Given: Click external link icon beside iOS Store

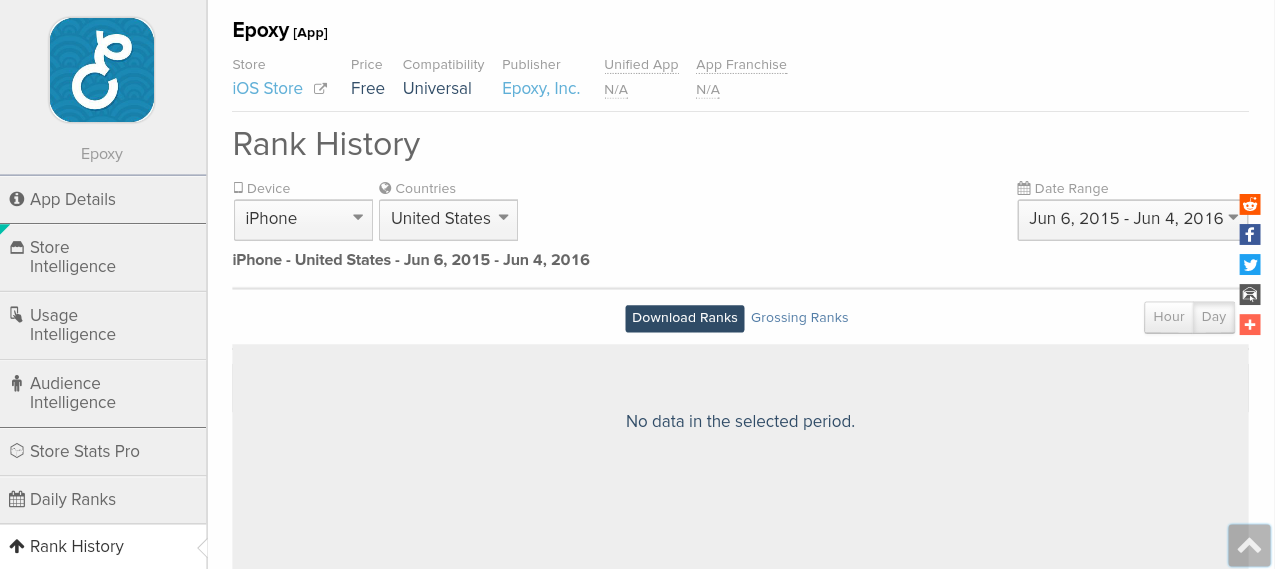Looking at the screenshot, I should (320, 89).
